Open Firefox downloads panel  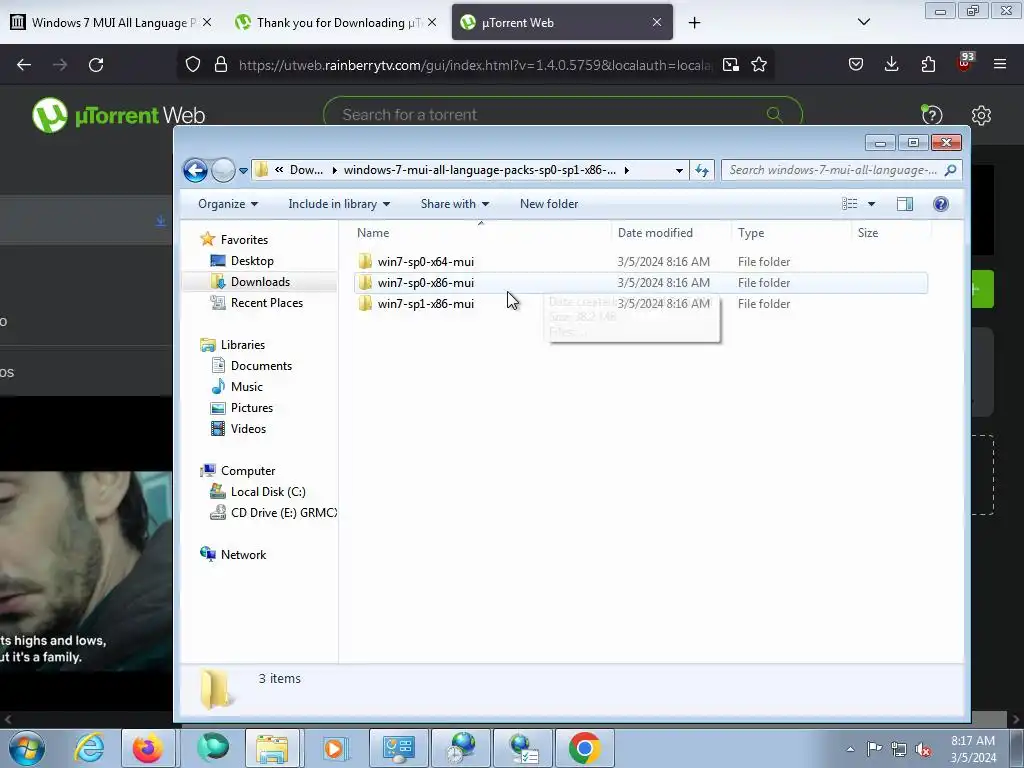pyautogui.click(x=891, y=65)
